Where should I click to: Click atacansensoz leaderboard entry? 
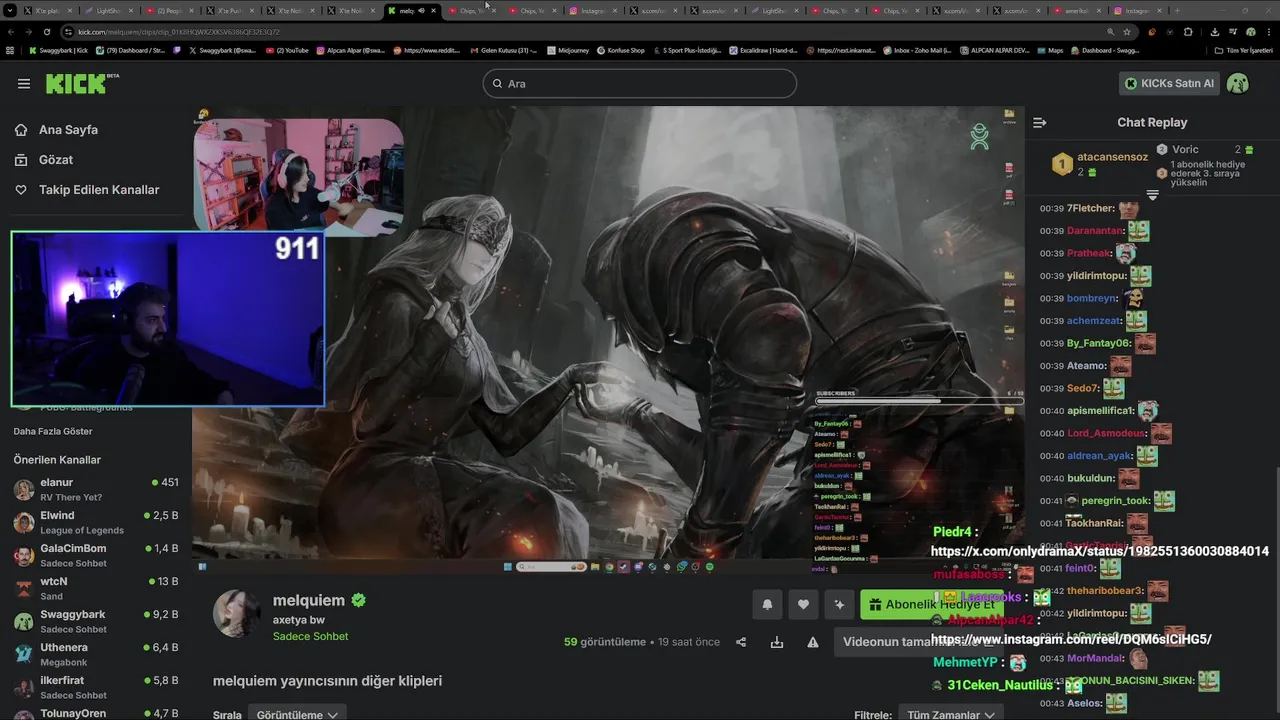1100,164
